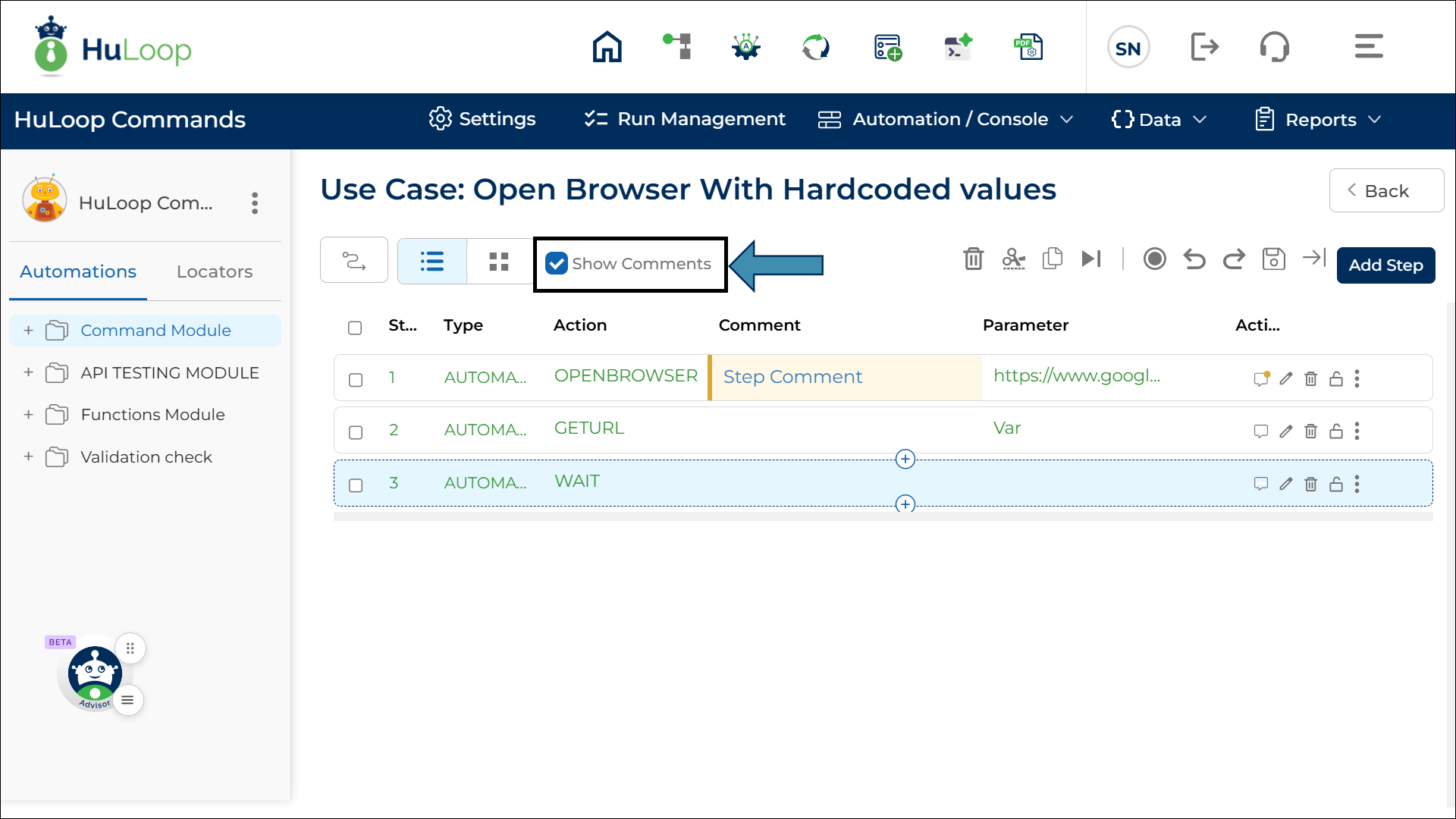Start recording with the record icon
Viewport: 1456px width, 819px height.
[1155, 259]
